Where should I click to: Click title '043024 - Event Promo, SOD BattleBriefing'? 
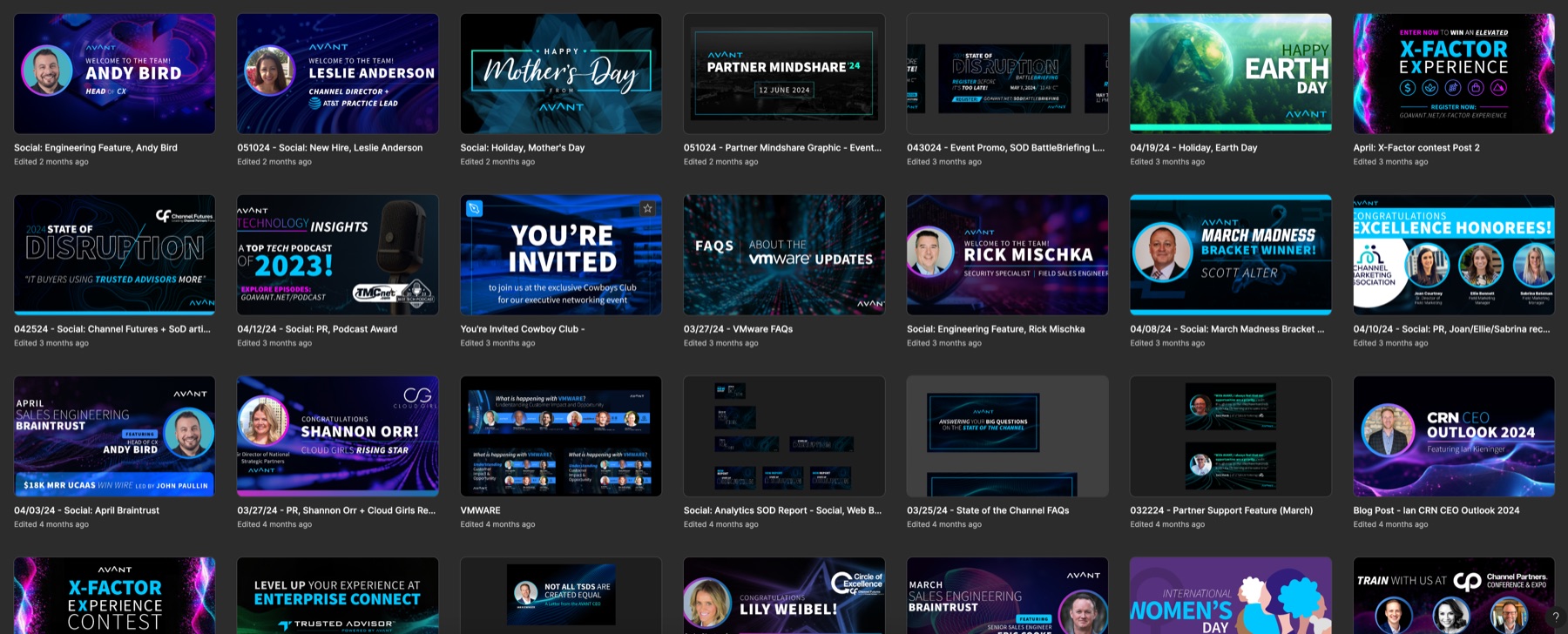tap(1005, 148)
